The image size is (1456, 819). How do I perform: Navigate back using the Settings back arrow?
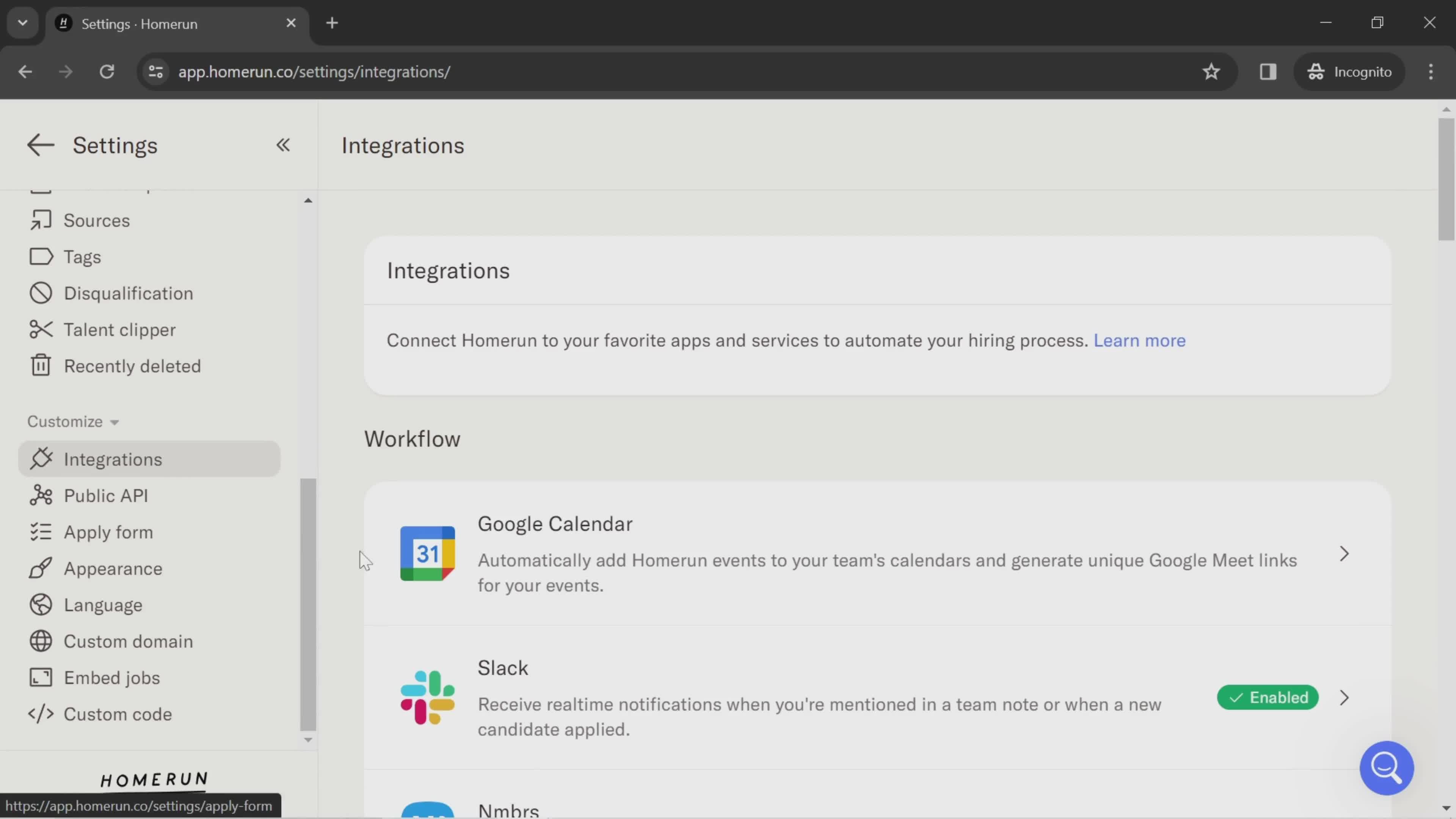click(x=40, y=145)
